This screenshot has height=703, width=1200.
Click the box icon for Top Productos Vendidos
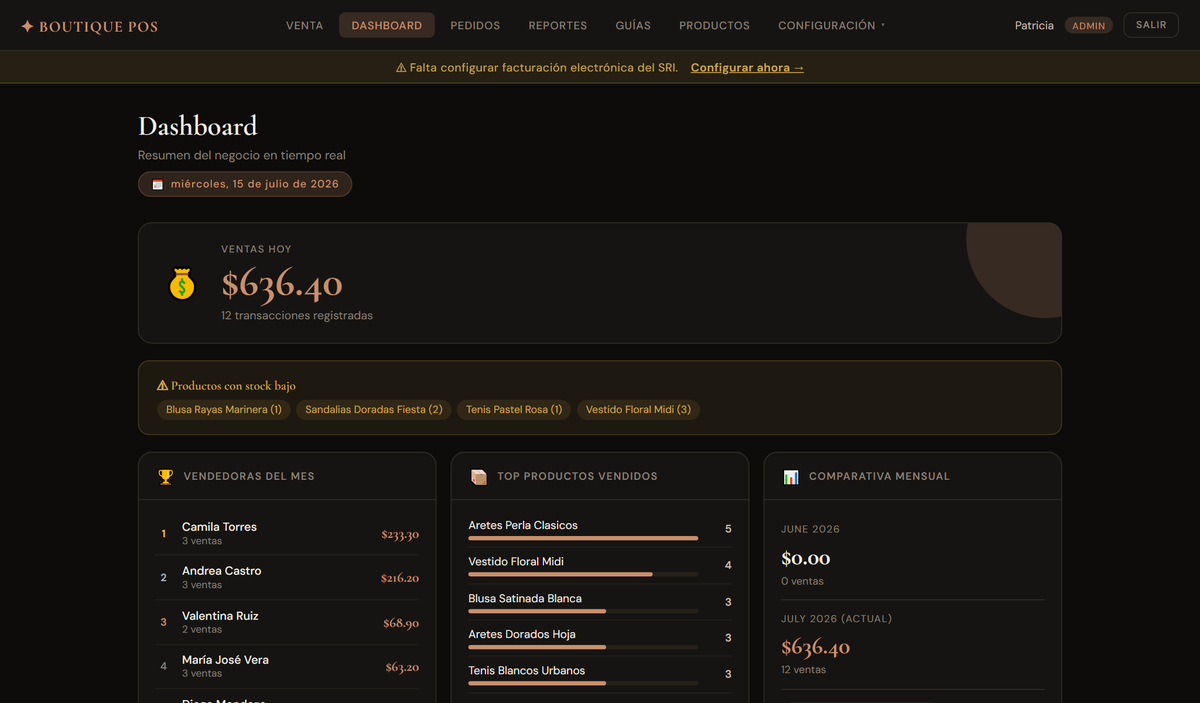478,477
